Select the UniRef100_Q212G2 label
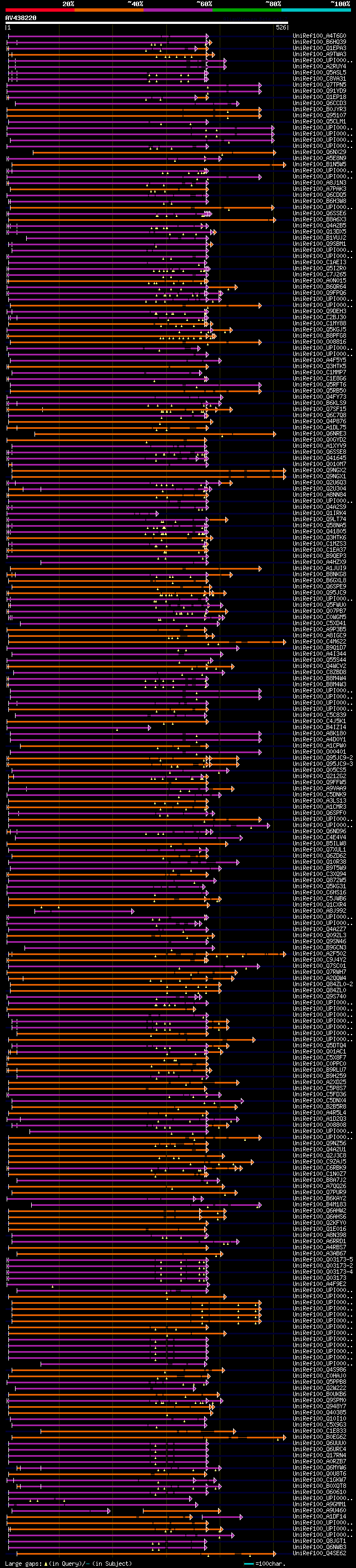The width and height of the screenshot is (356, 1568). click(319, 776)
